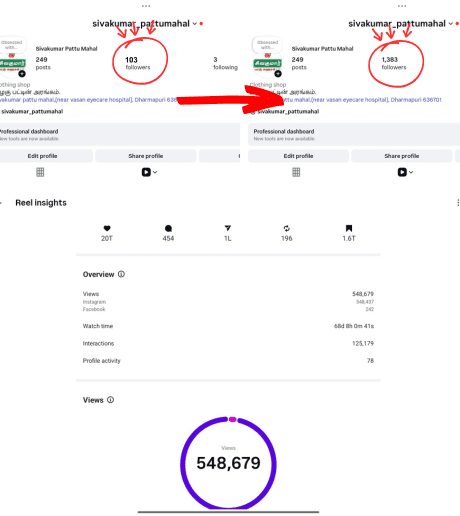The width and height of the screenshot is (460, 516).
Task: Tap plus badge on 103-followers profile picture
Action: point(22,74)
